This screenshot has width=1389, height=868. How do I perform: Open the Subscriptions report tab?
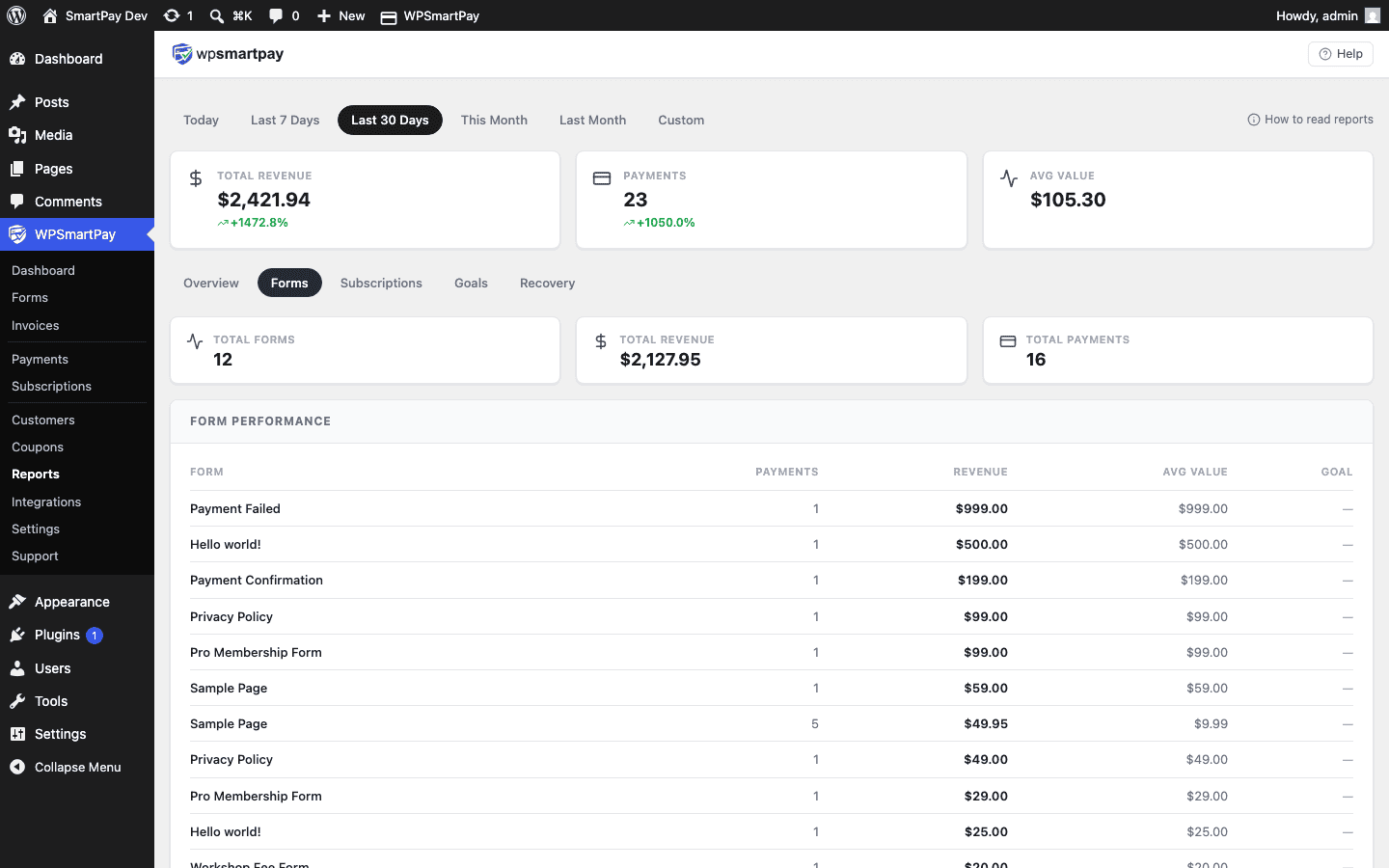[381, 283]
